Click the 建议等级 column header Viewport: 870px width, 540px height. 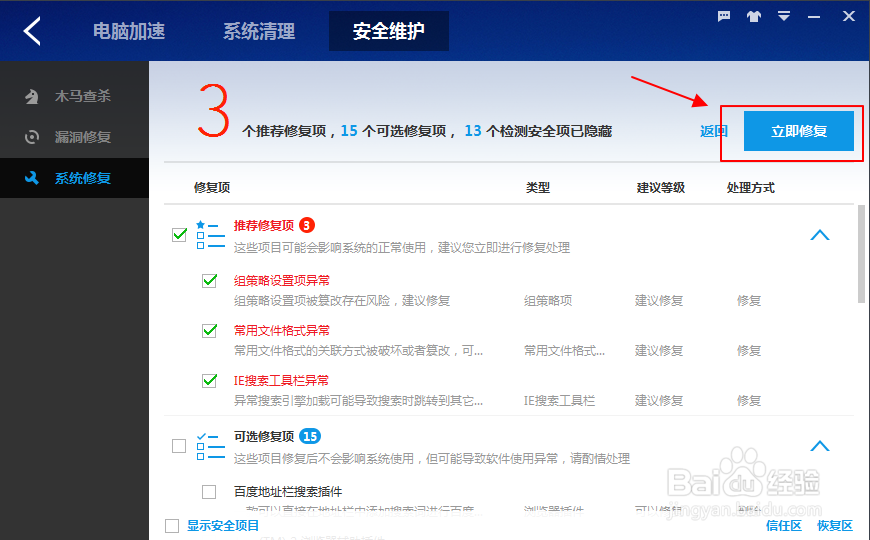661,188
